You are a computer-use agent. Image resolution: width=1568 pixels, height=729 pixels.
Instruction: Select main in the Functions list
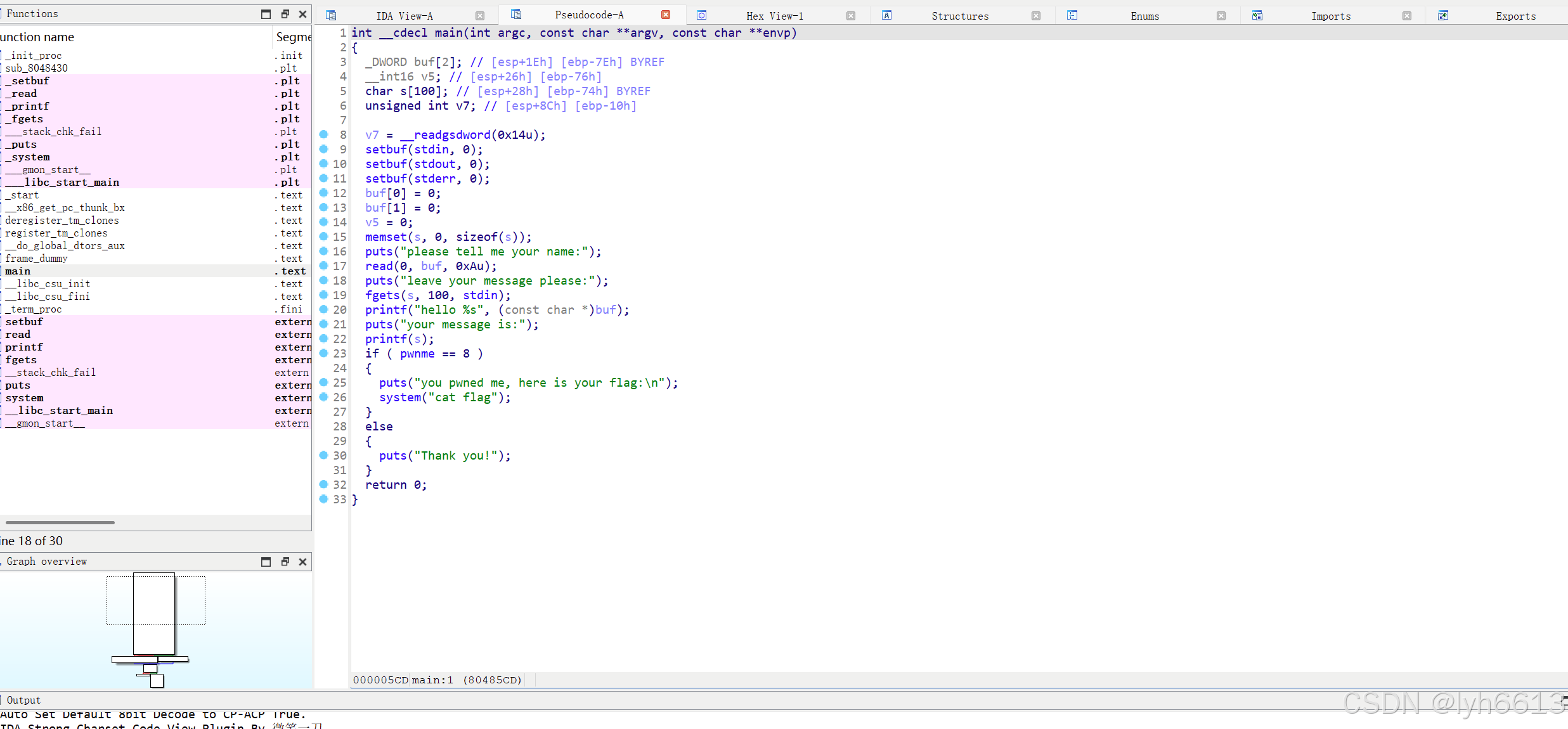coord(18,271)
